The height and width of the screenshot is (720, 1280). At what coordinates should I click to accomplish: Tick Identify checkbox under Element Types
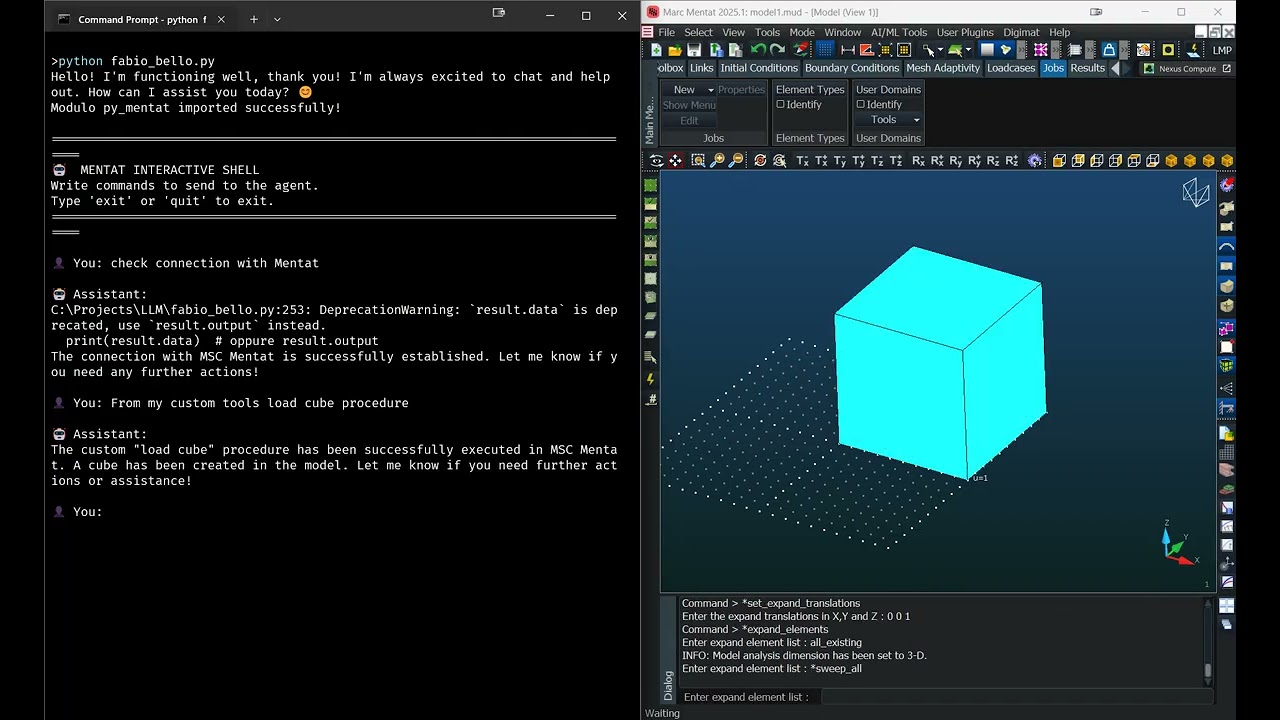pyautogui.click(x=781, y=104)
